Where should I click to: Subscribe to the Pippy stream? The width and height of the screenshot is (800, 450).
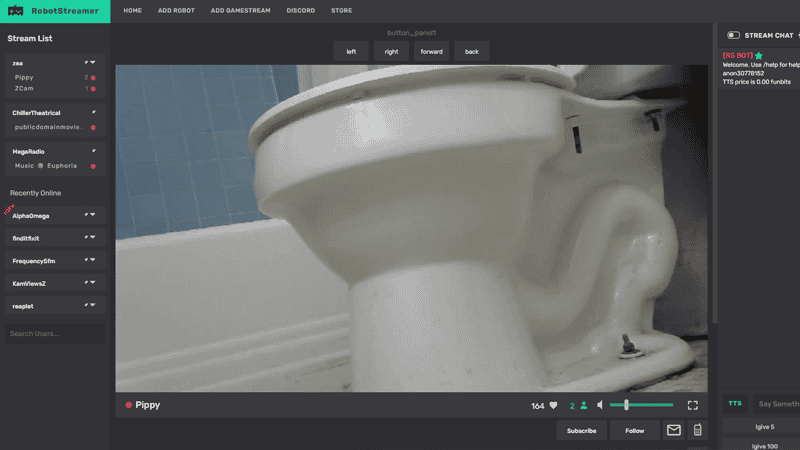coord(581,431)
